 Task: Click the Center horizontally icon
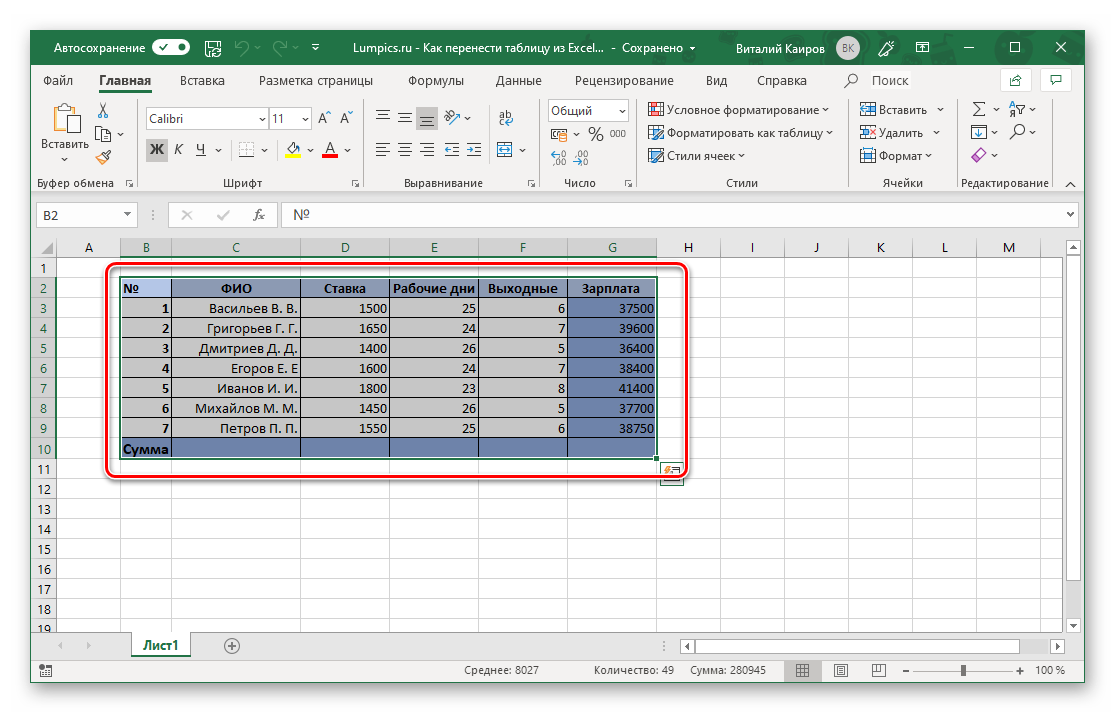(x=405, y=150)
